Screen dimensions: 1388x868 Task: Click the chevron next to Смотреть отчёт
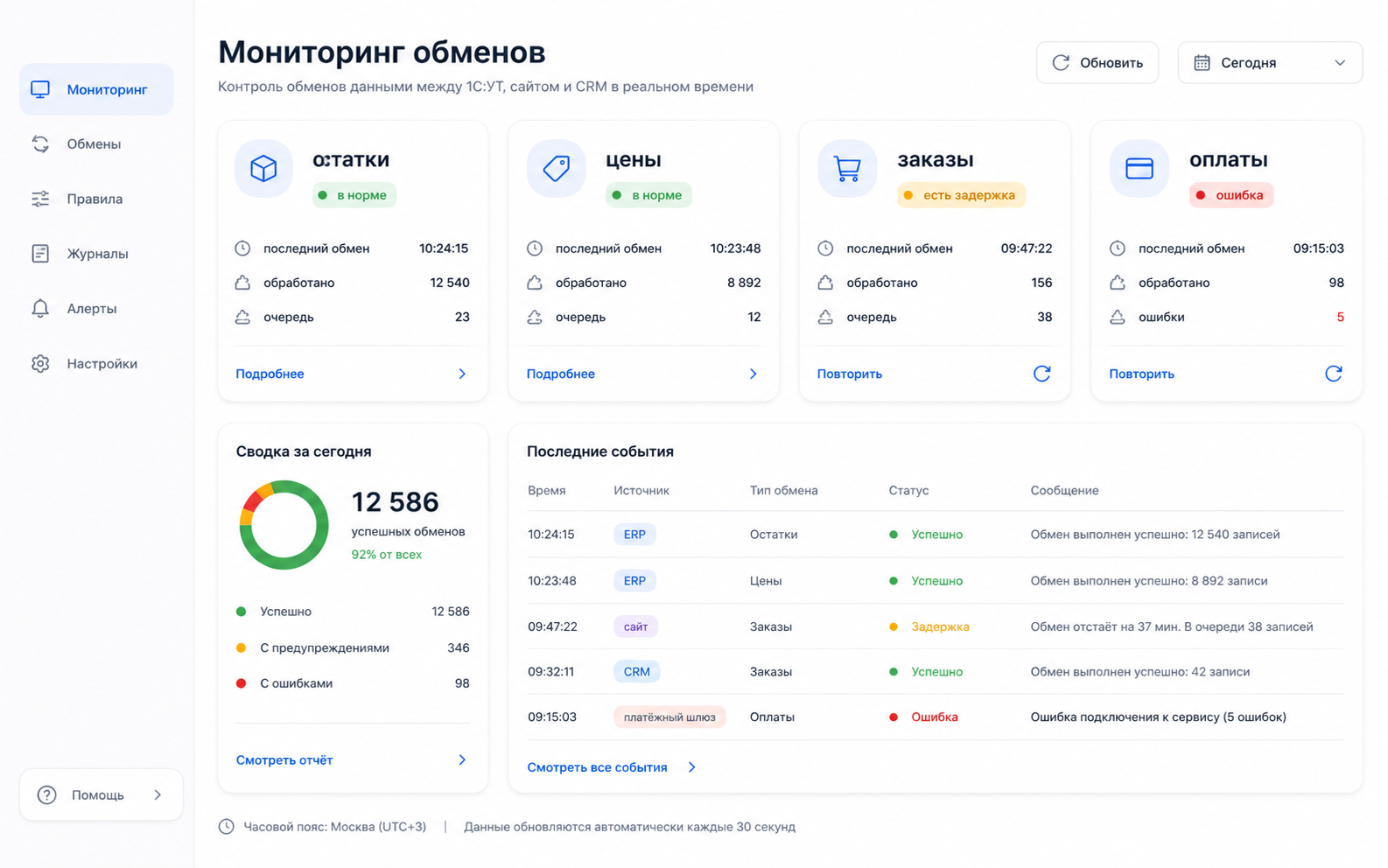click(x=462, y=760)
